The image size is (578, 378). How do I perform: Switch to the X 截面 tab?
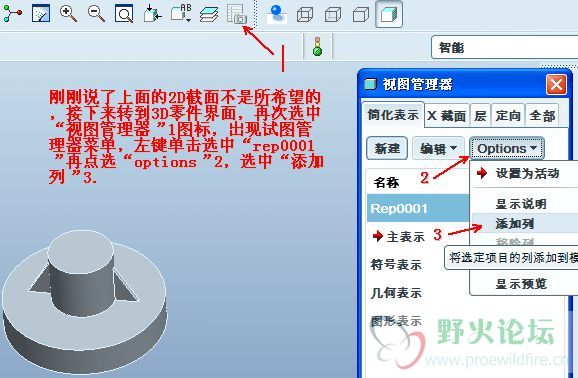[446, 116]
